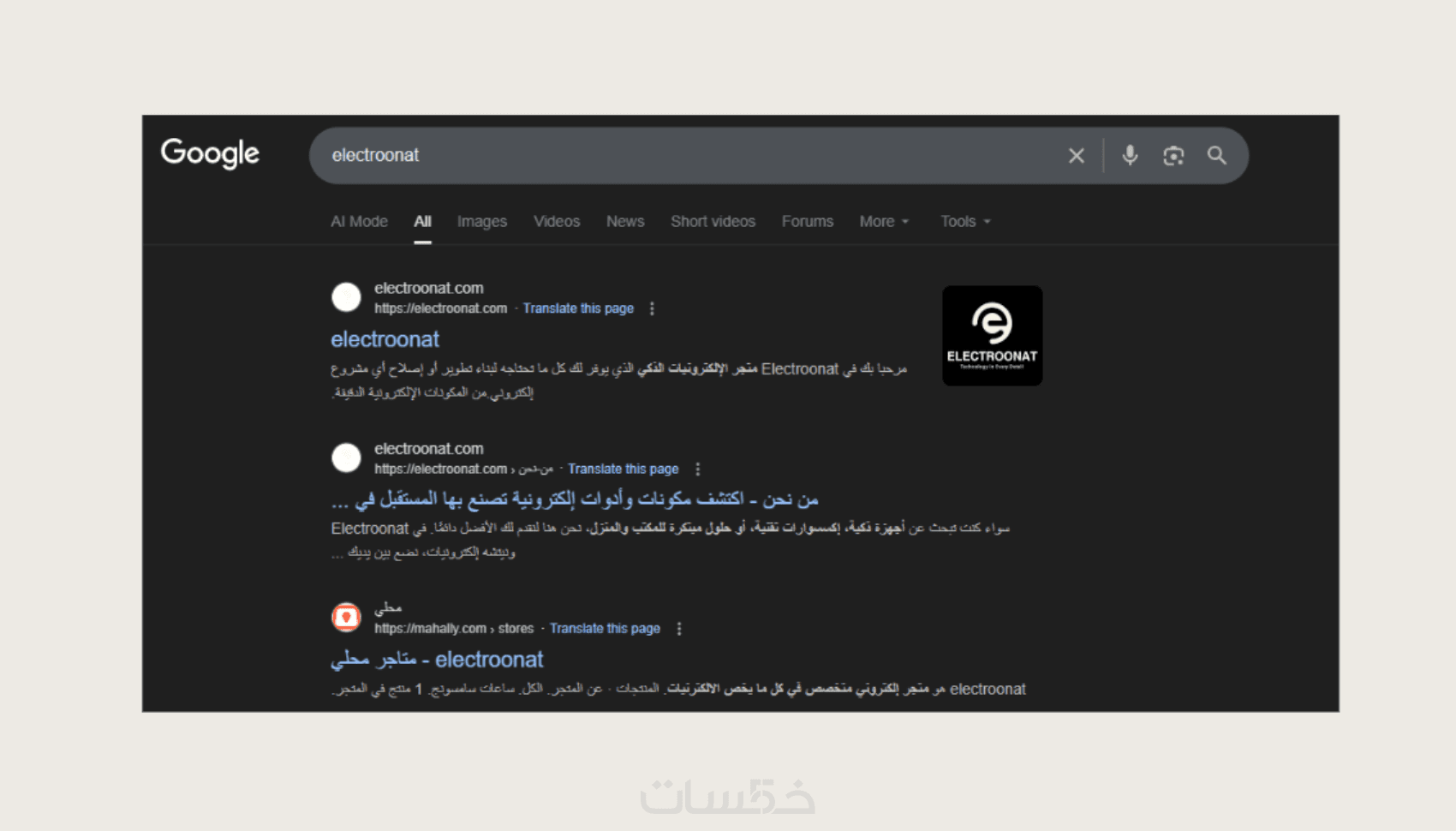
Task: Click the favicon of first electroonat.com result
Action: [x=346, y=297]
